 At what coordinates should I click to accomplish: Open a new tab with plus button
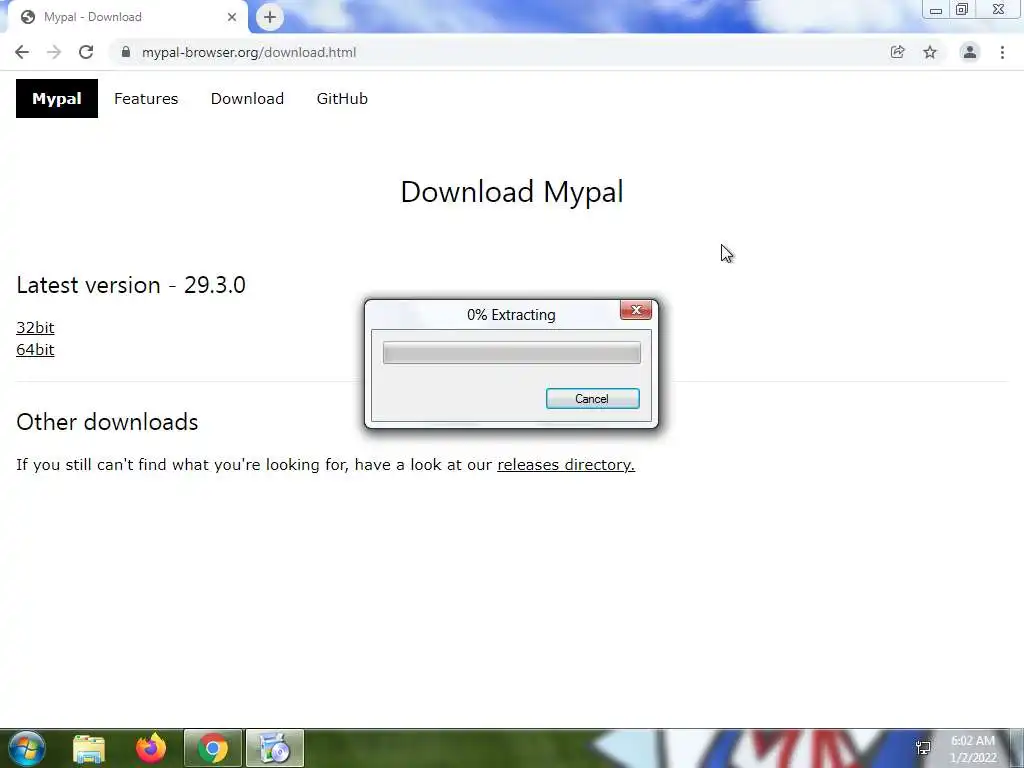point(270,17)
